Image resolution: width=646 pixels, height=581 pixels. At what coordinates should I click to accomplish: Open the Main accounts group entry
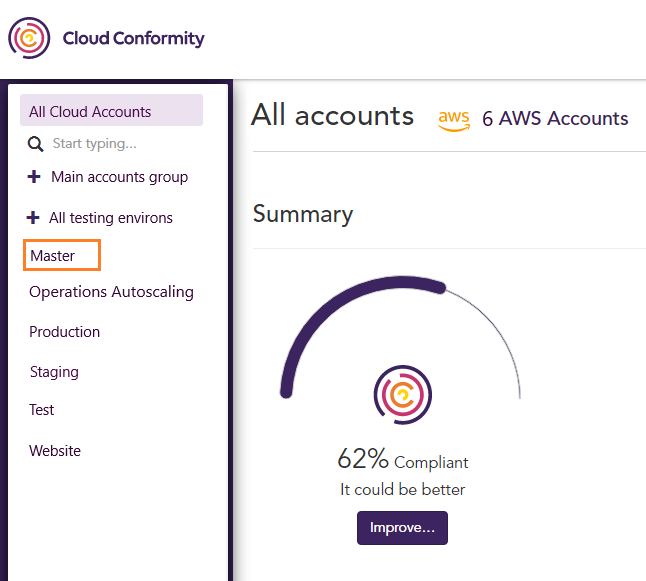coord(119,177)
